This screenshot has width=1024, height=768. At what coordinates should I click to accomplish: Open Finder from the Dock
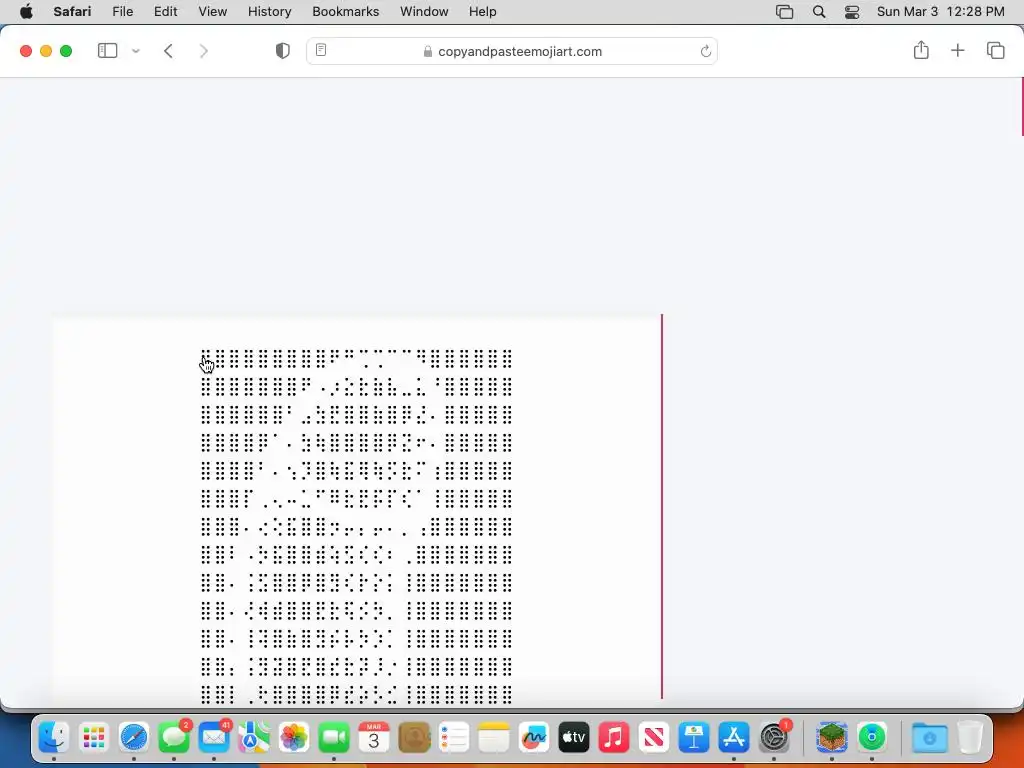tap(54, 737)
